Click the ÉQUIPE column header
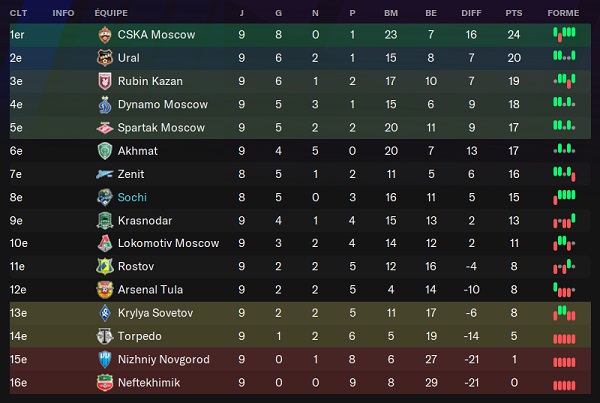The height and width of the screenshot is (403, 600). coord(111,12)
